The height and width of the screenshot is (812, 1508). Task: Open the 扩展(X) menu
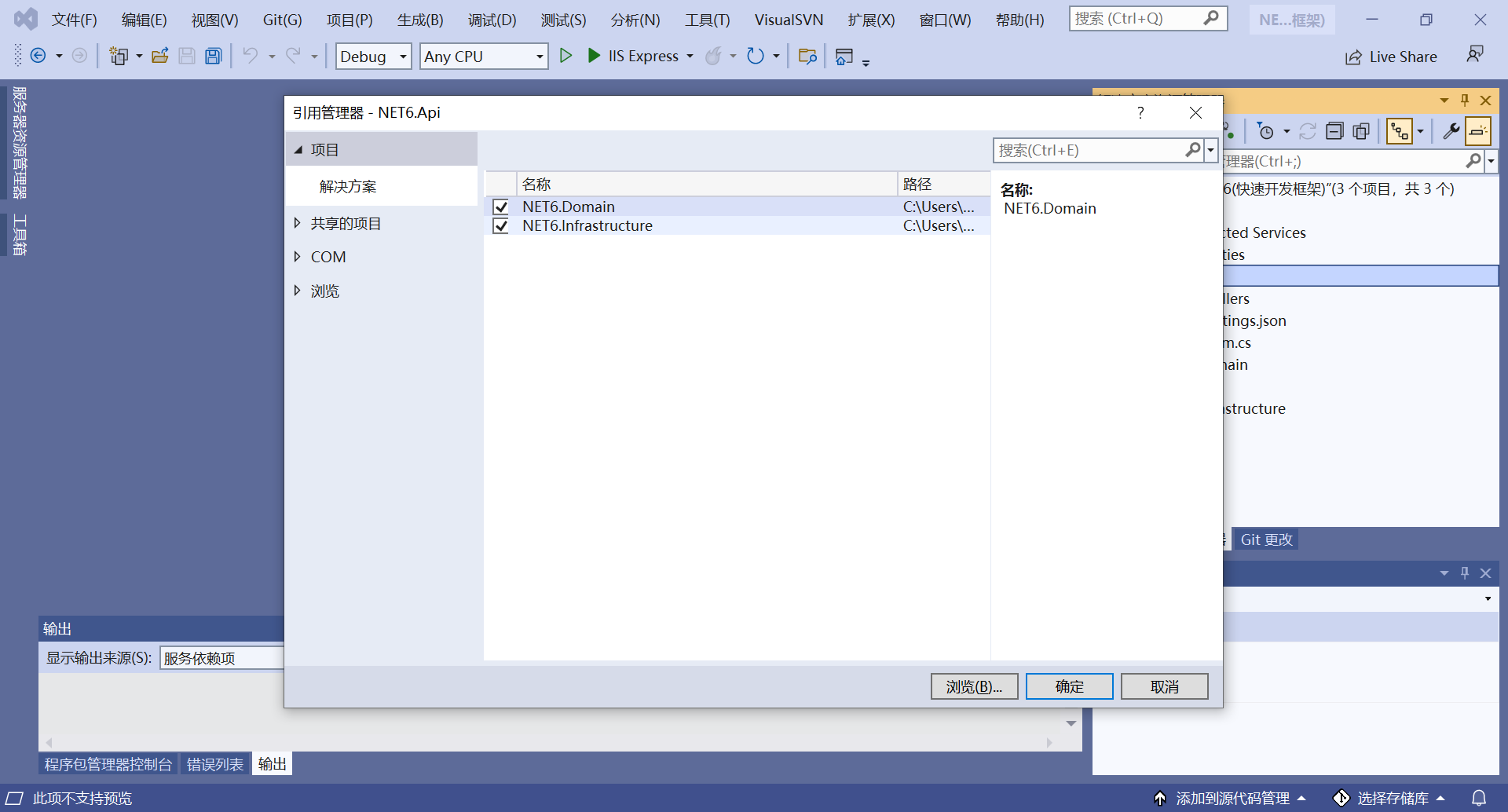click(871, 20)
